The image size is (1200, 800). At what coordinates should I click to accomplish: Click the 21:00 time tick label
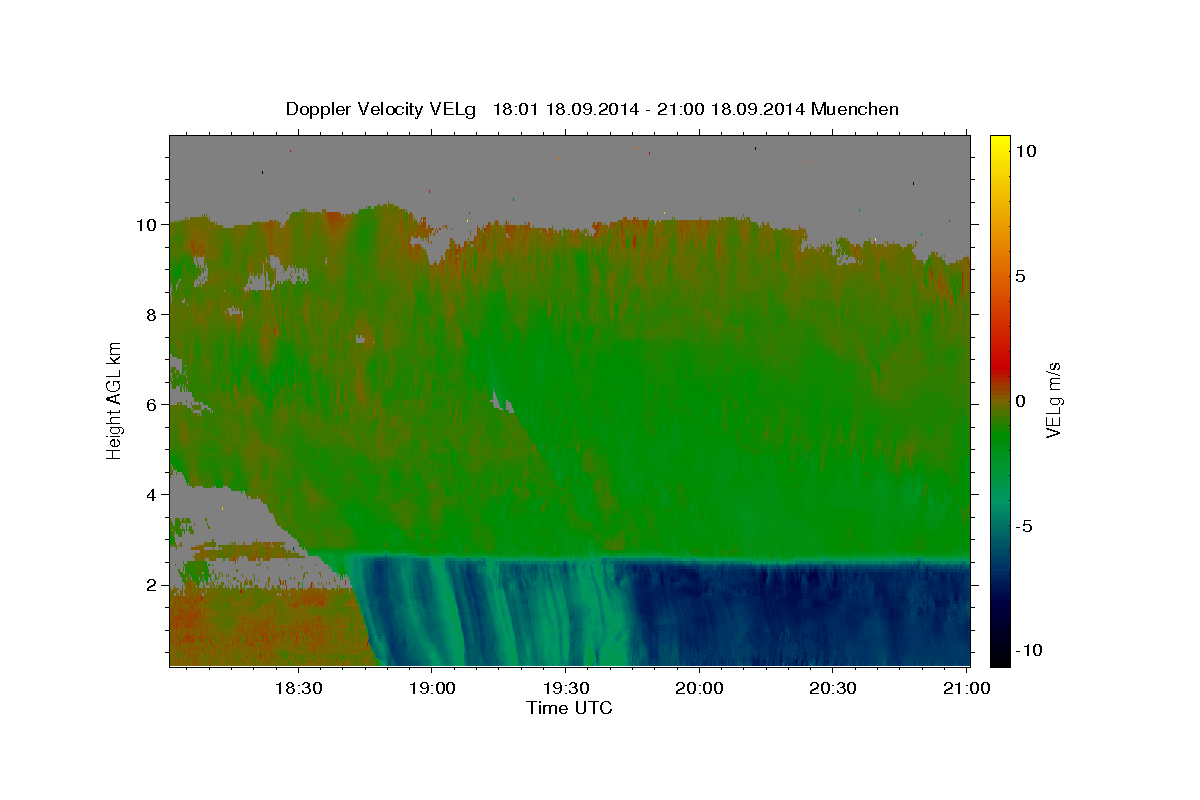click(967, 688)
